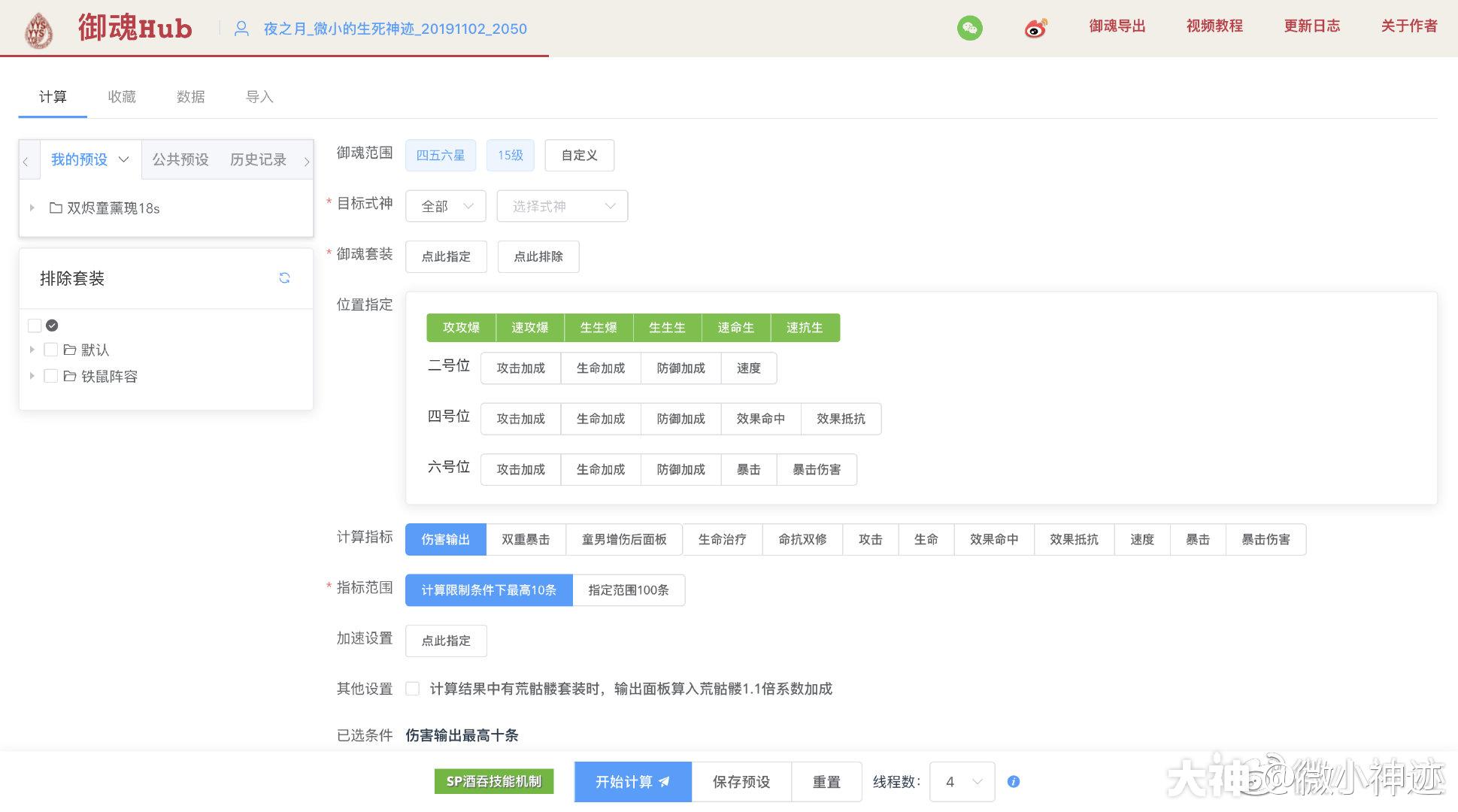The height and width of the screenshot is (812, 1458).
Task: Click the dark checkmark circle icon
Action: (52, 326)
